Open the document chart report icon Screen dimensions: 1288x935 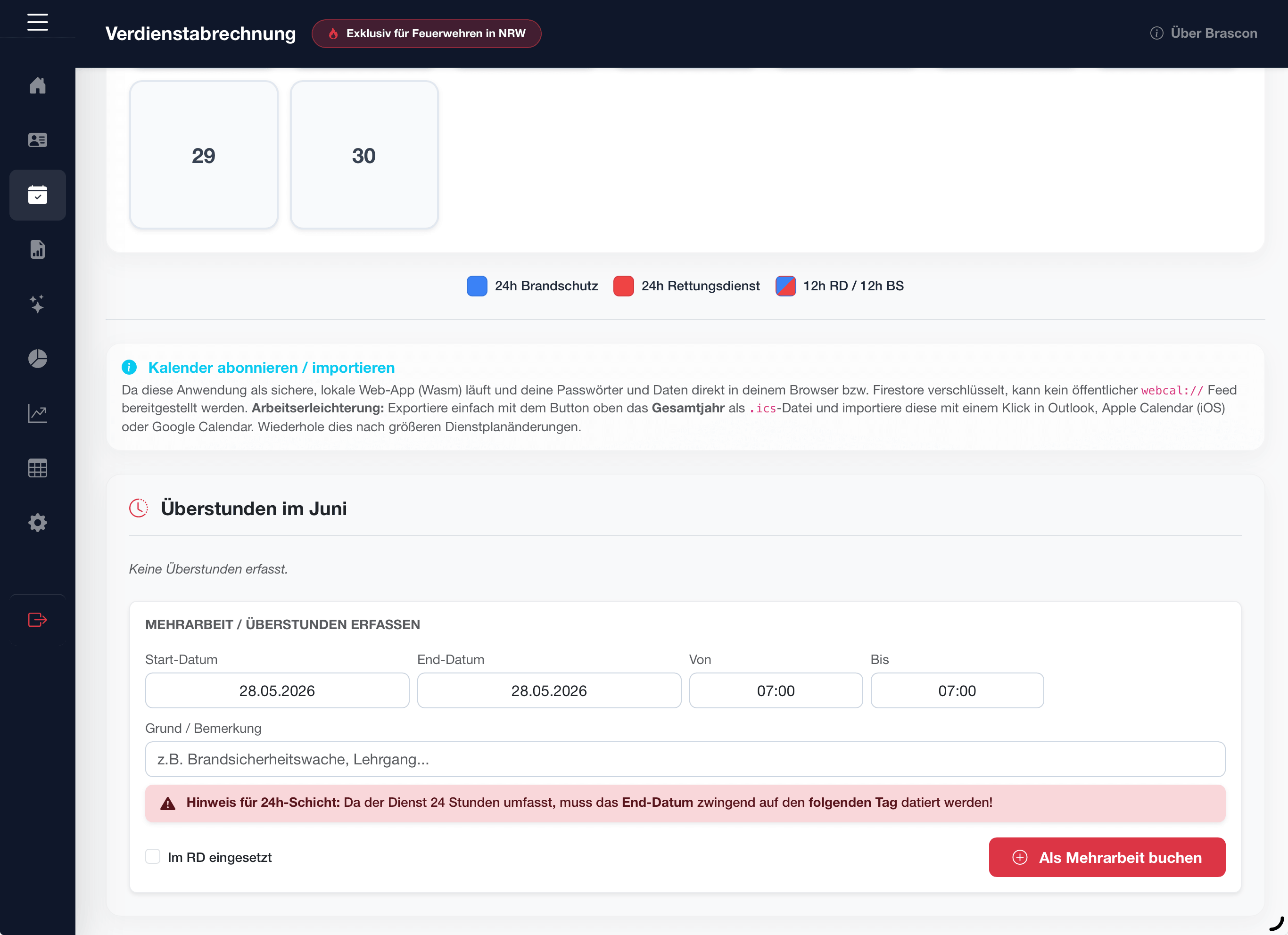click(38, 249)
